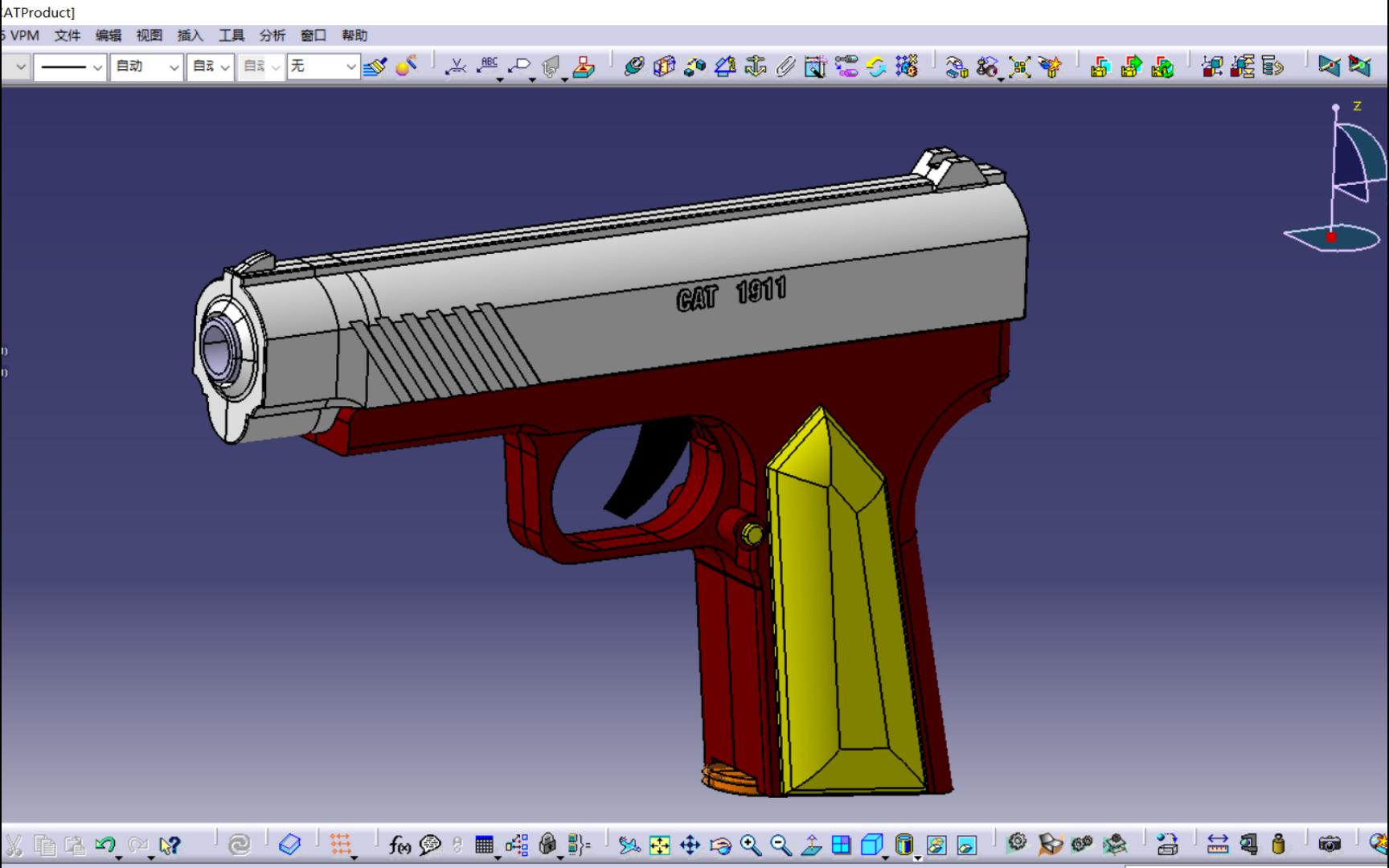
Task: Click the Symmetry plane icon with red dot
Action: [1329, 67]
